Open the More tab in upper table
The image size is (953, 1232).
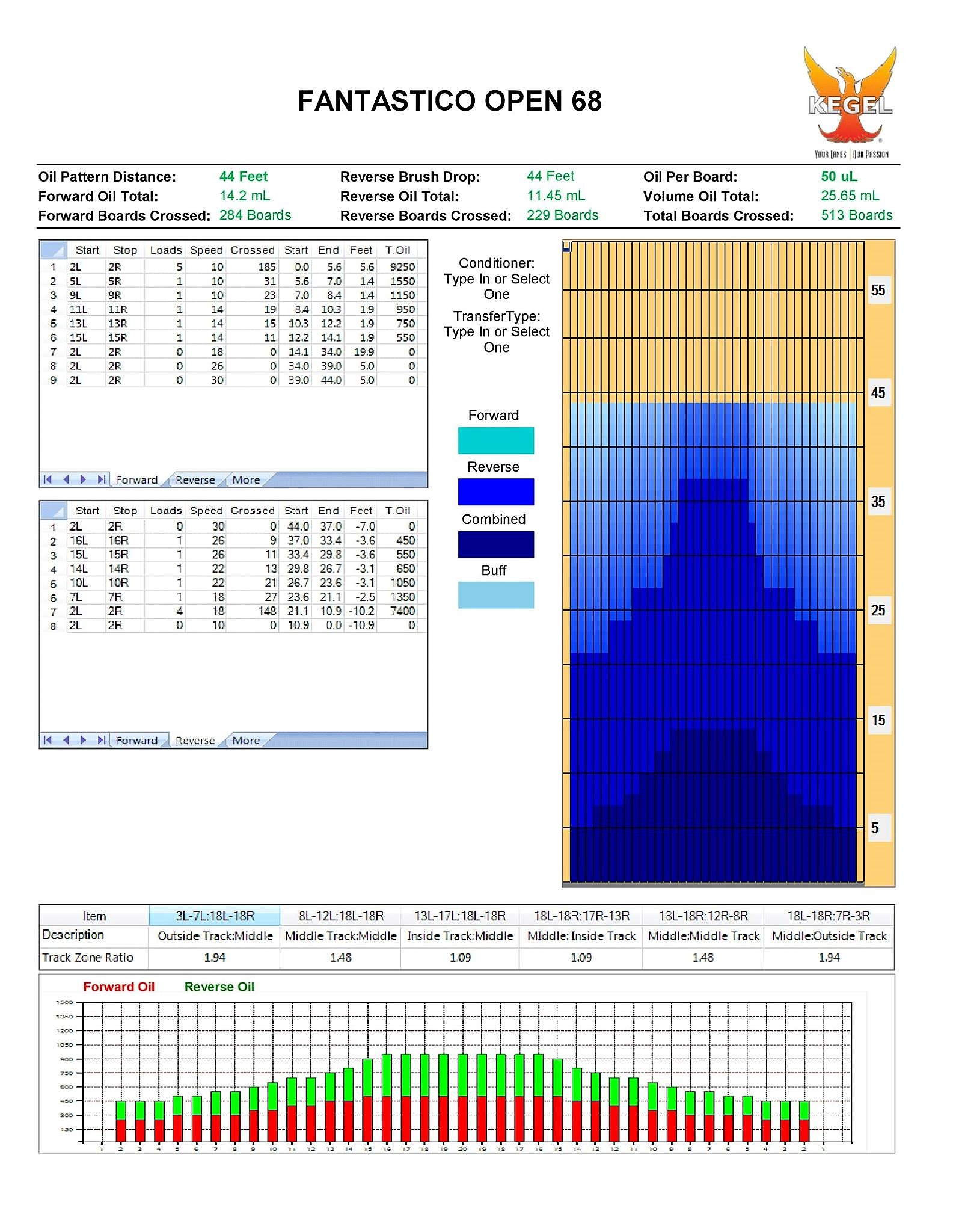point(246,480)
